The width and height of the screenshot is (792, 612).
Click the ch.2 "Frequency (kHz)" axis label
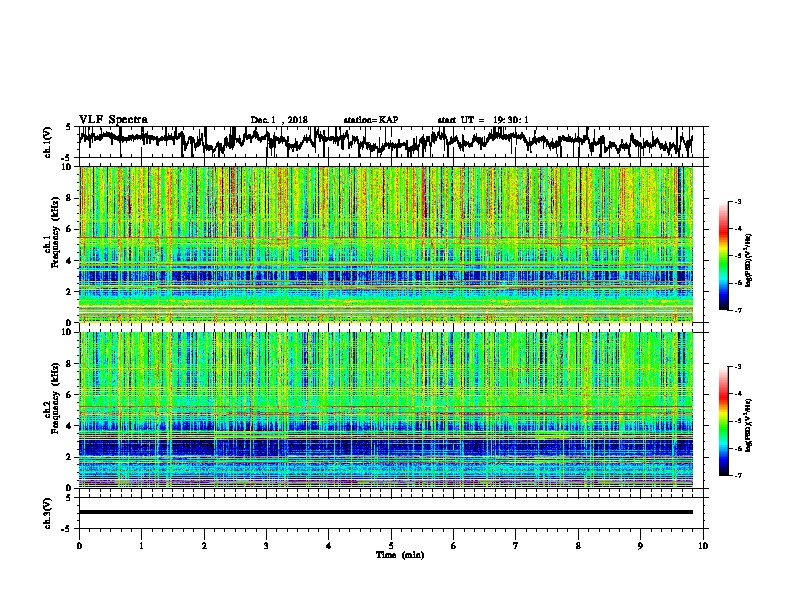coord(55,398)
